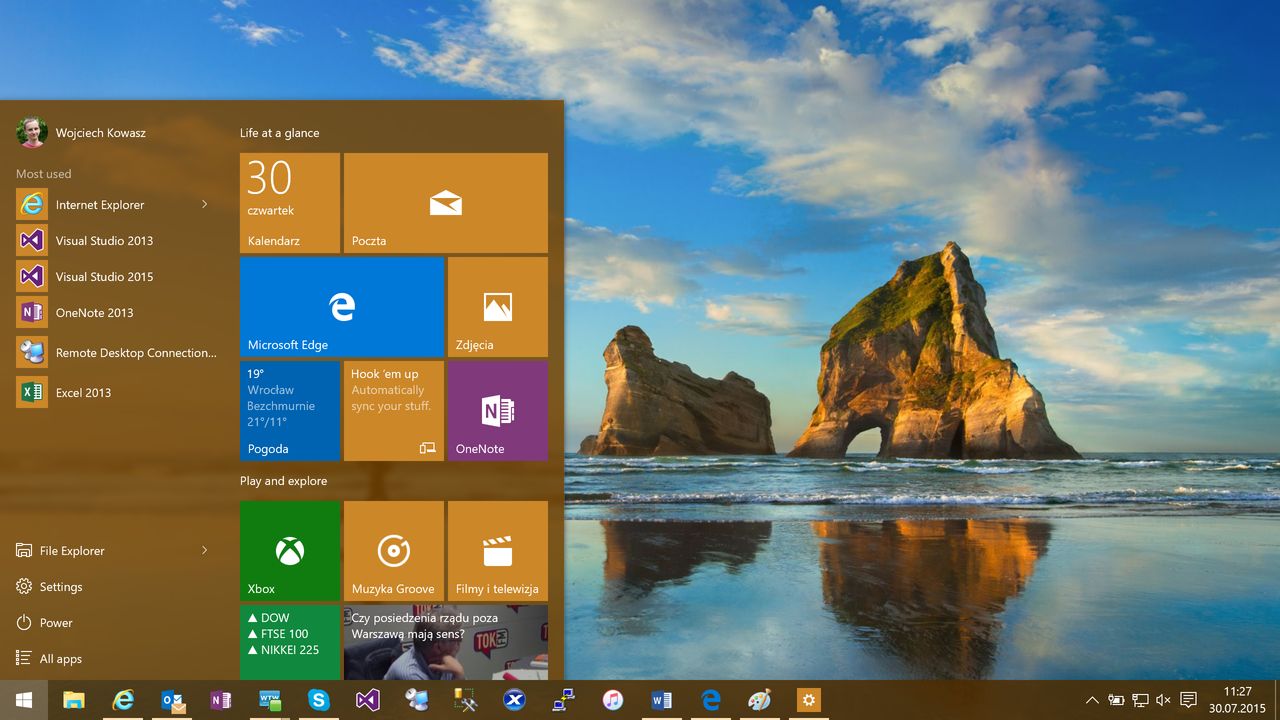Open the Poczta mail tile

446,202
